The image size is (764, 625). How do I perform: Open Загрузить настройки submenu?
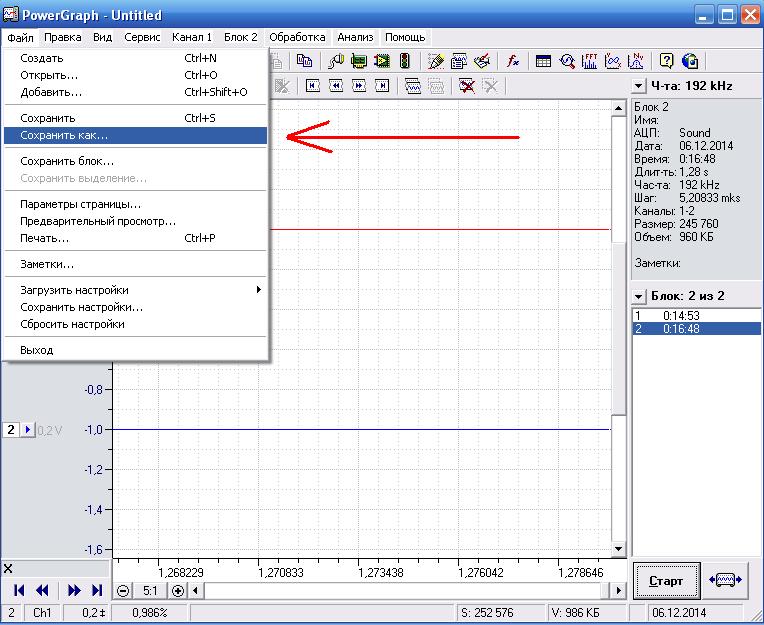point(135,290)
